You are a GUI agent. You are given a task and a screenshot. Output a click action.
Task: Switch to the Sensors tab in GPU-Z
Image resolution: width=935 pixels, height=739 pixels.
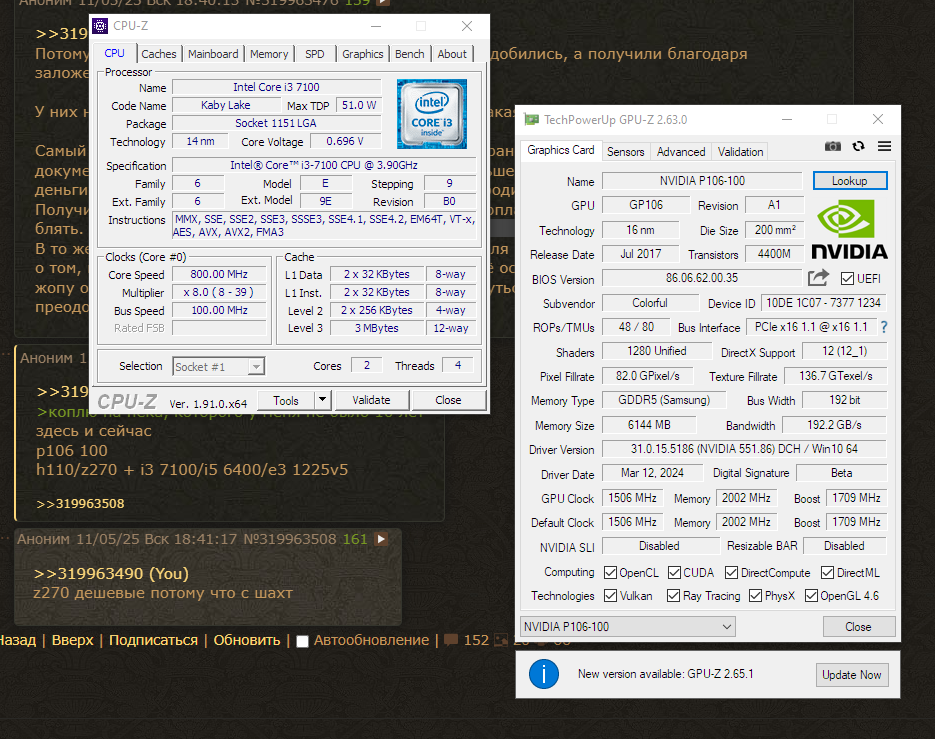(626, 152)
